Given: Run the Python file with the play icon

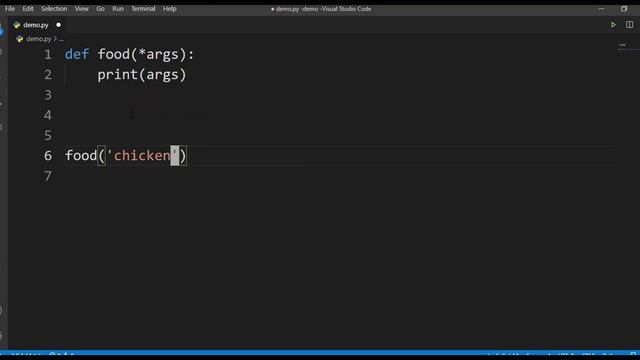Looking at the screenshot, I should [613, 25].
